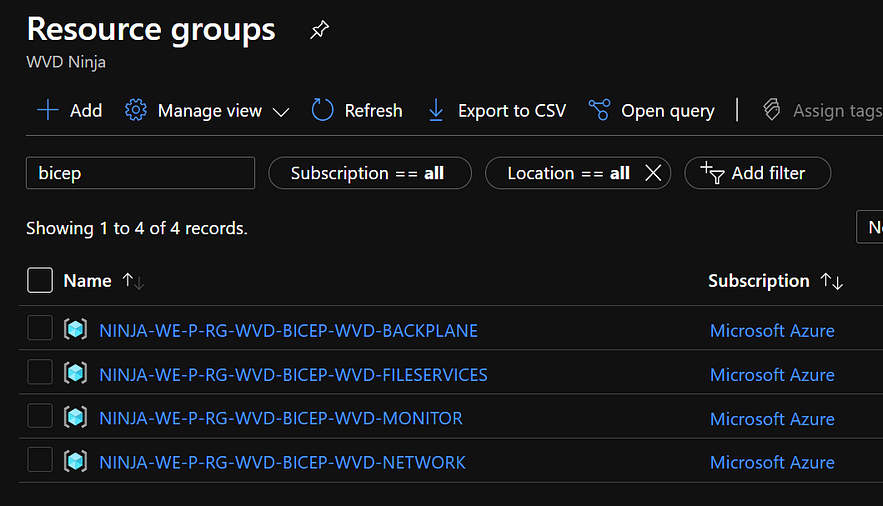The width and height of the screenshot is (883, 506).
Task: Click Manage view label
Action: 209,111
